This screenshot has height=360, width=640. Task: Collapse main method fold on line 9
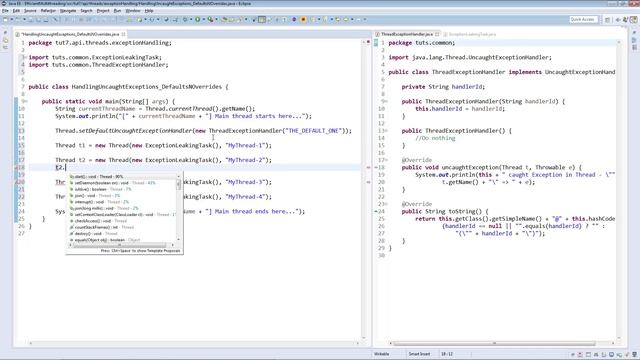pos(25,101)
